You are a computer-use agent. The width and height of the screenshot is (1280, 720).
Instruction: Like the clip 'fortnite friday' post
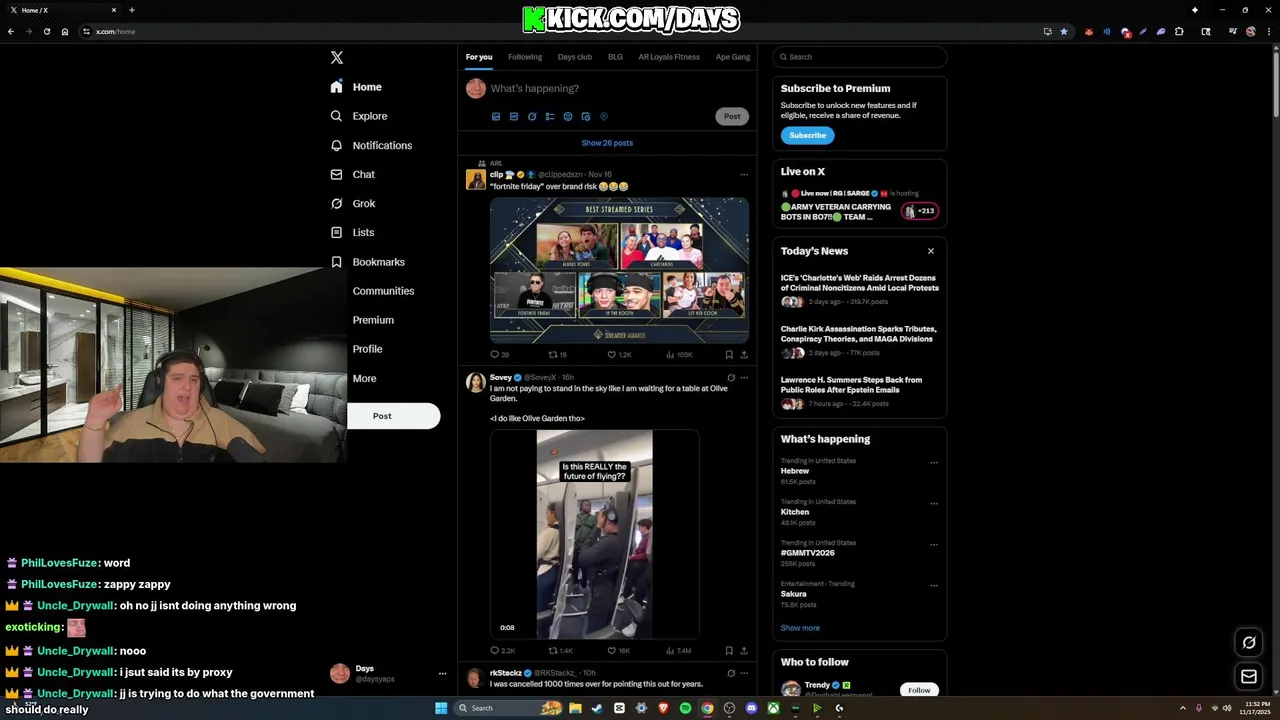coord(612,354)
